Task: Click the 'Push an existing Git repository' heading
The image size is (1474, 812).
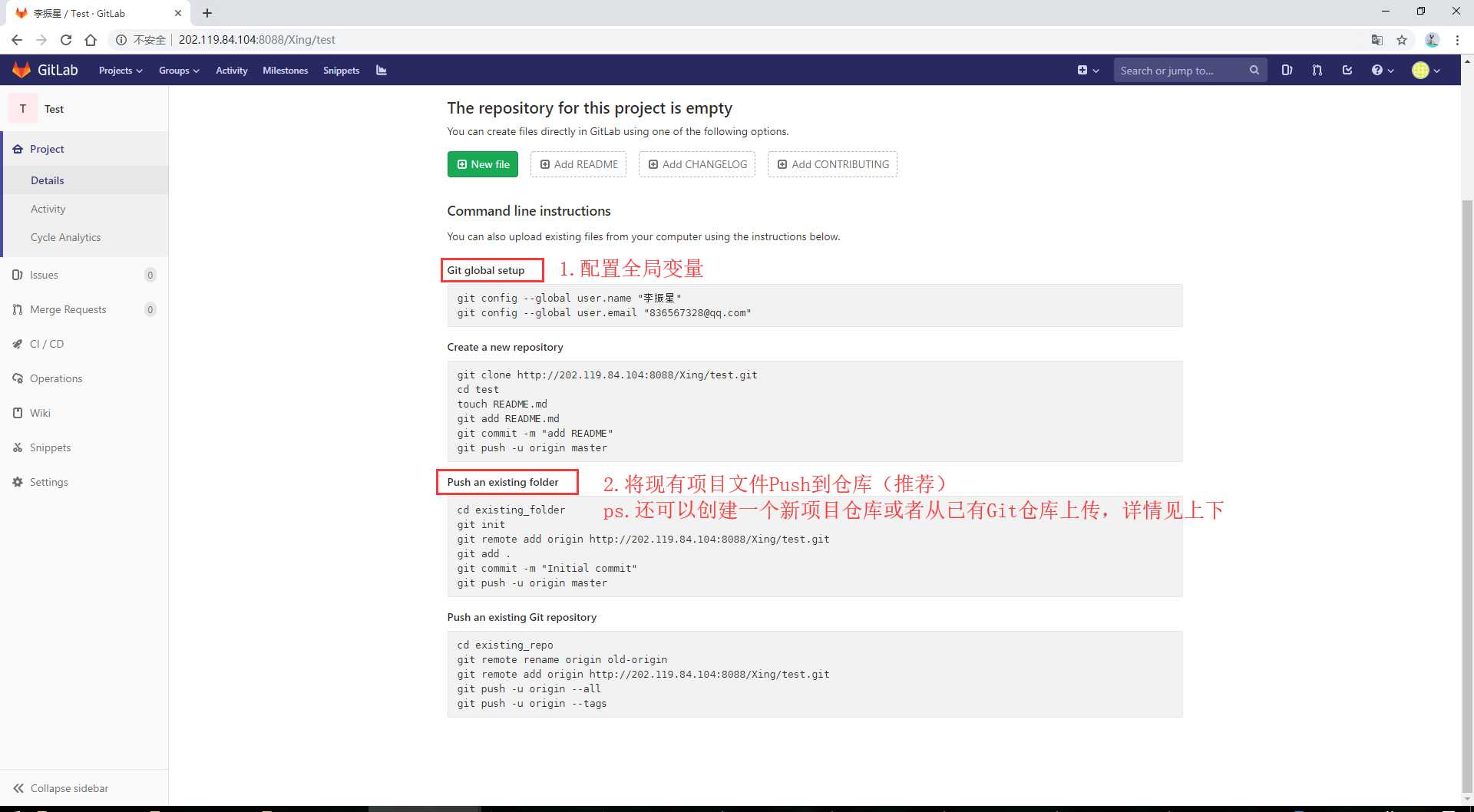Action: tap(522, 617)
